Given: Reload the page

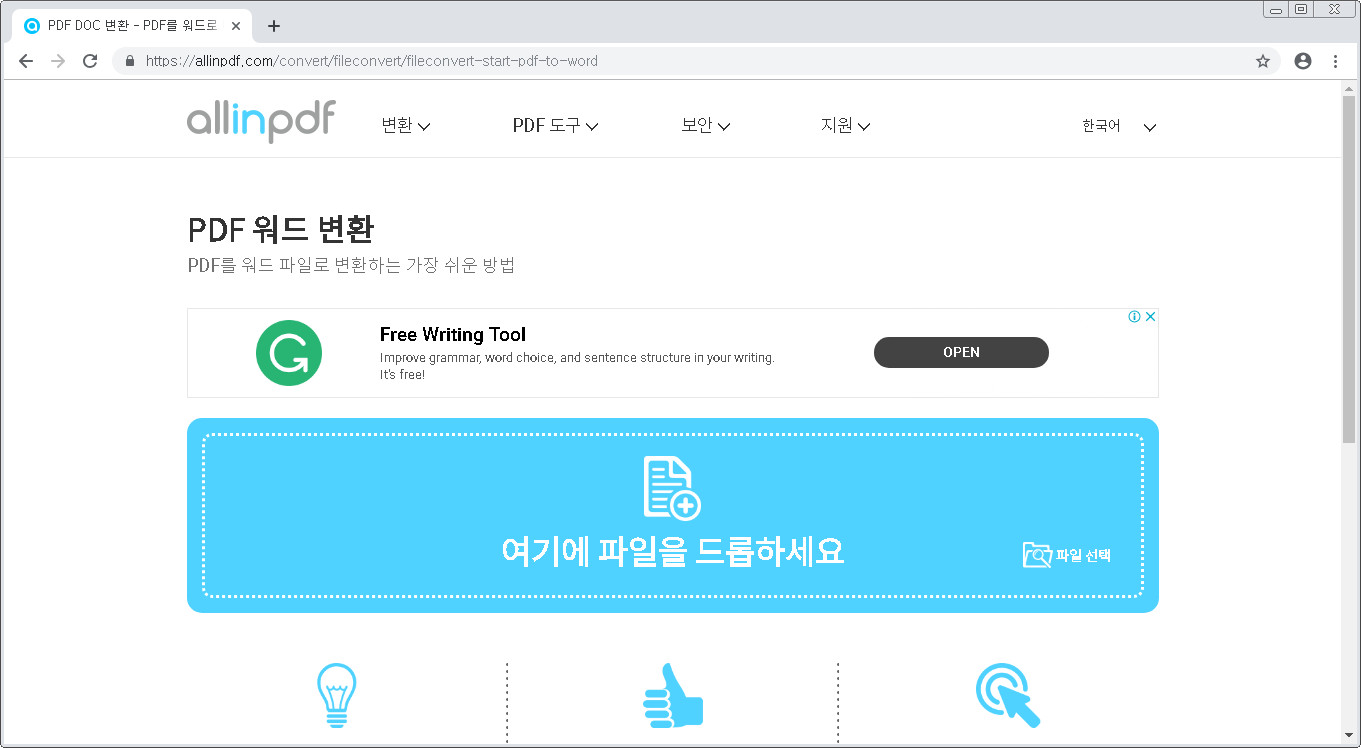Looking at the screenshot, I should pos(90,61).
